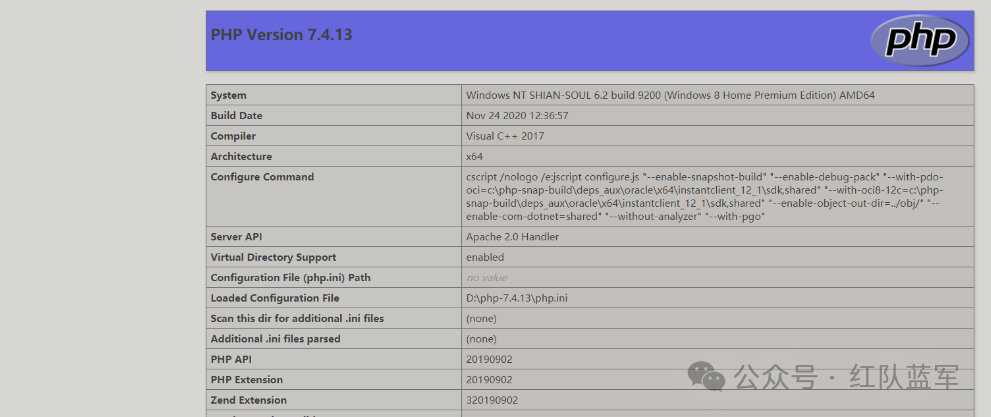The image size is (991, 417).
Task: Select the 'Compiler' label cell
Action: click(x=334, y=136)
